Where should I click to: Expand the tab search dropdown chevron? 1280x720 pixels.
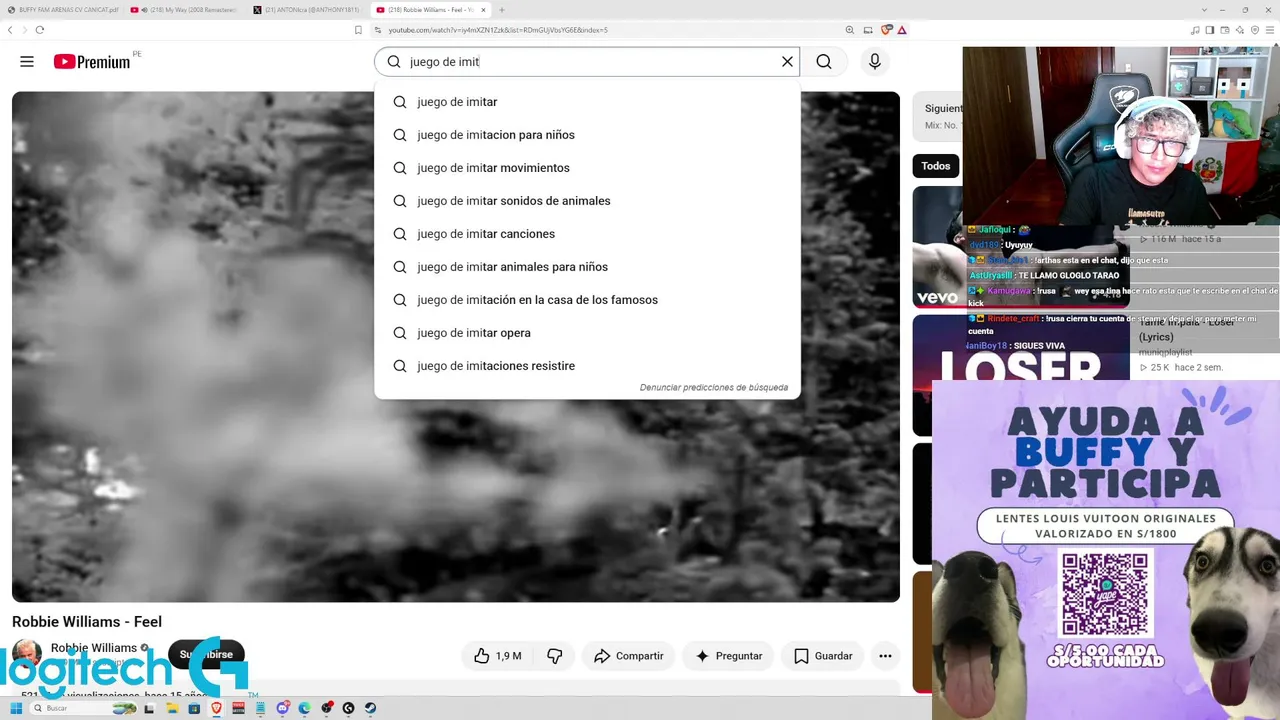[1204, 10]
